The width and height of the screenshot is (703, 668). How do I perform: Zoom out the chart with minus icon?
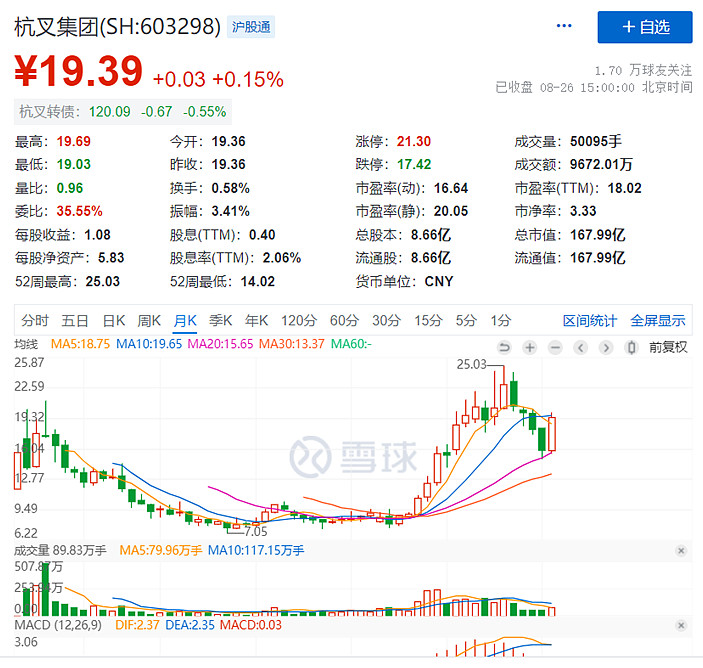pos(555,347)
